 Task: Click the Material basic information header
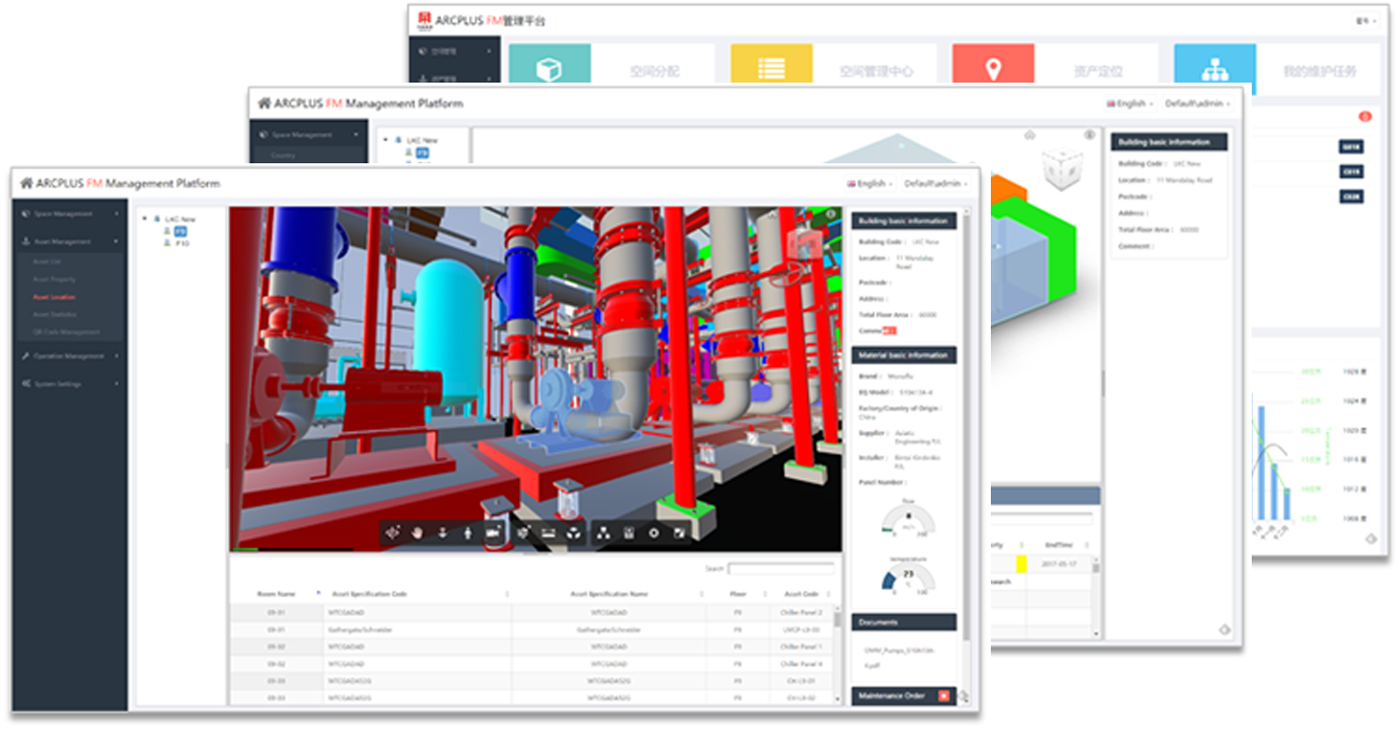click(x=904, y=355)
